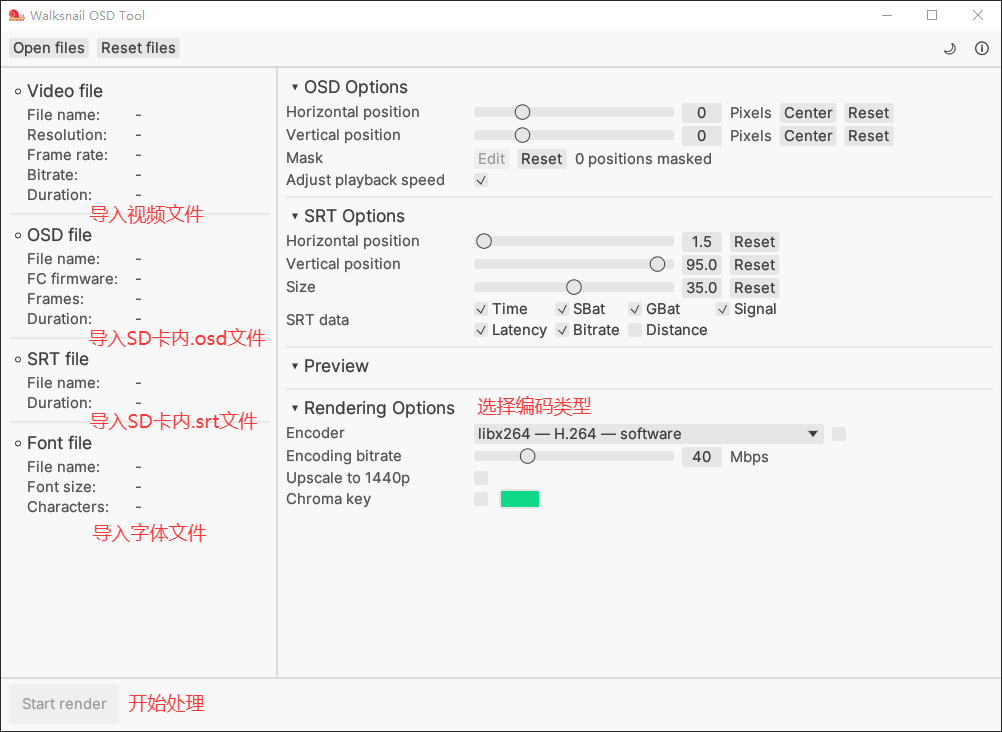Toggle checkbox beside Encoder dropdown

point(839,434)
